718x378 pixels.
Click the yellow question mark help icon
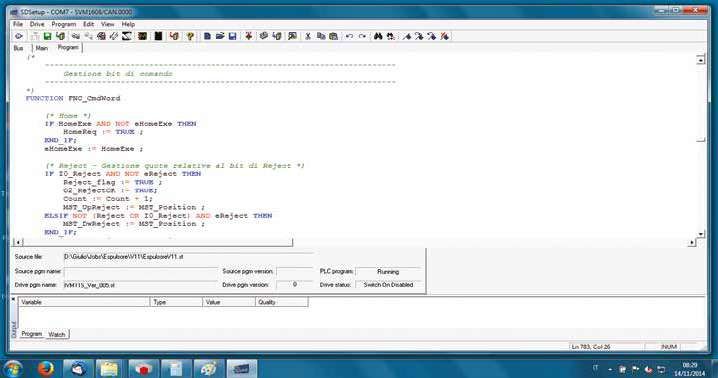190,36
